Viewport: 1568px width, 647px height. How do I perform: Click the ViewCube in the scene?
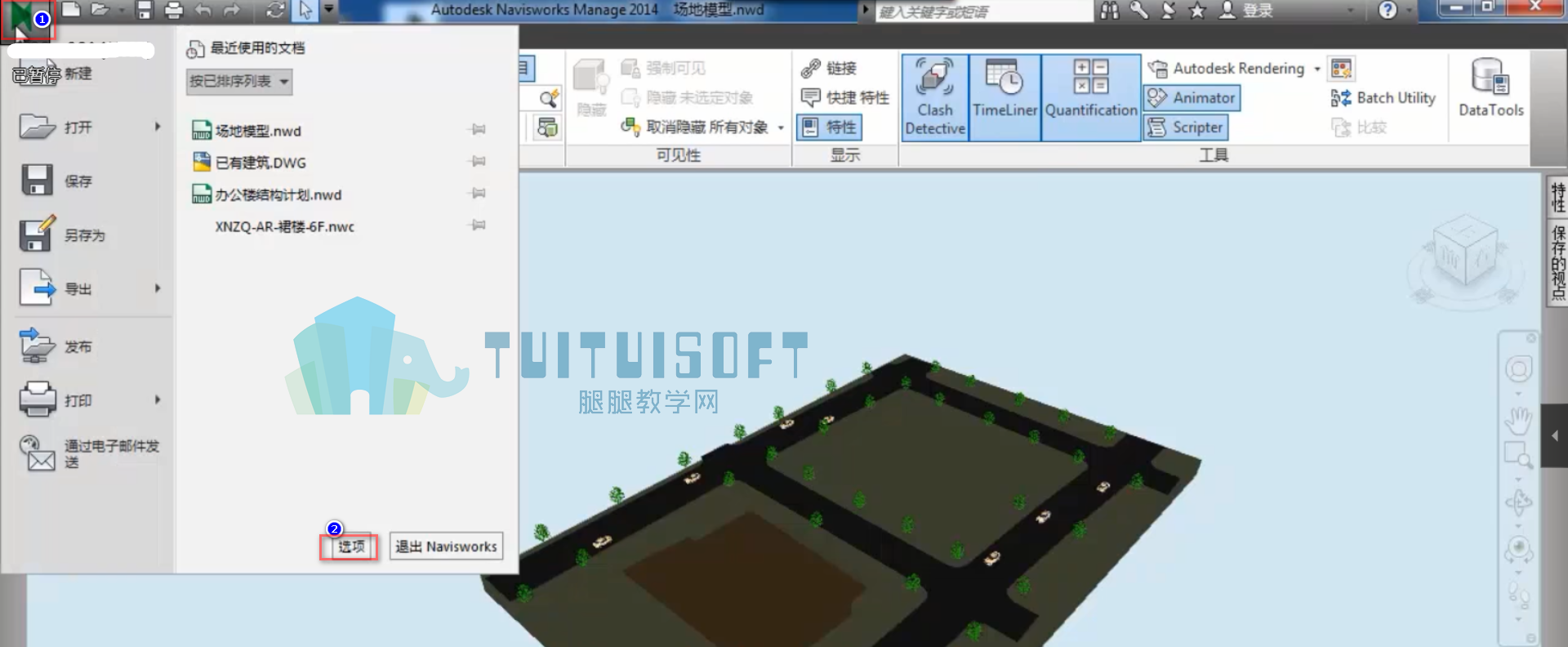tap(1465, 253)
